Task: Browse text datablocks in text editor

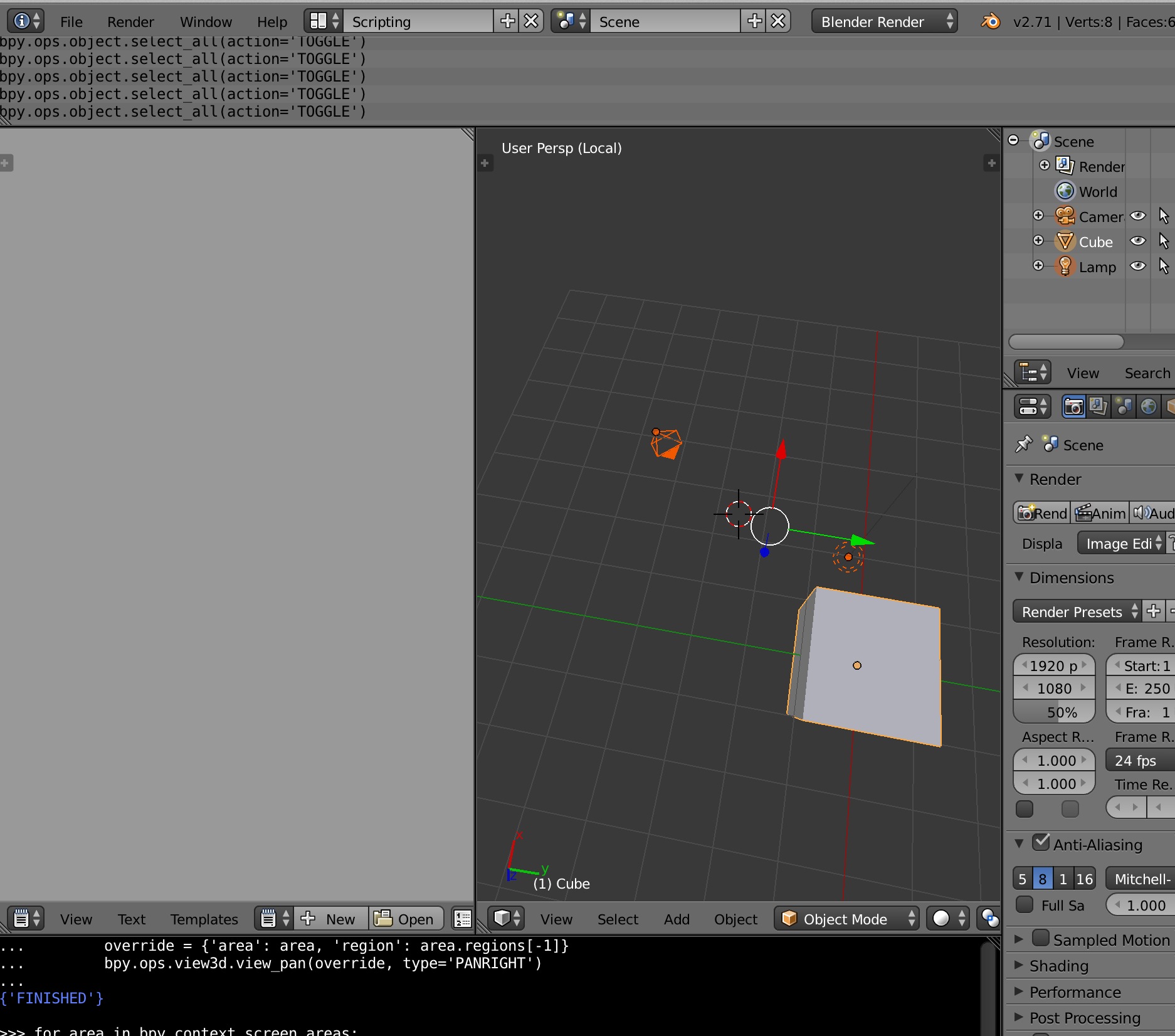Action: [x=275, y=919]
